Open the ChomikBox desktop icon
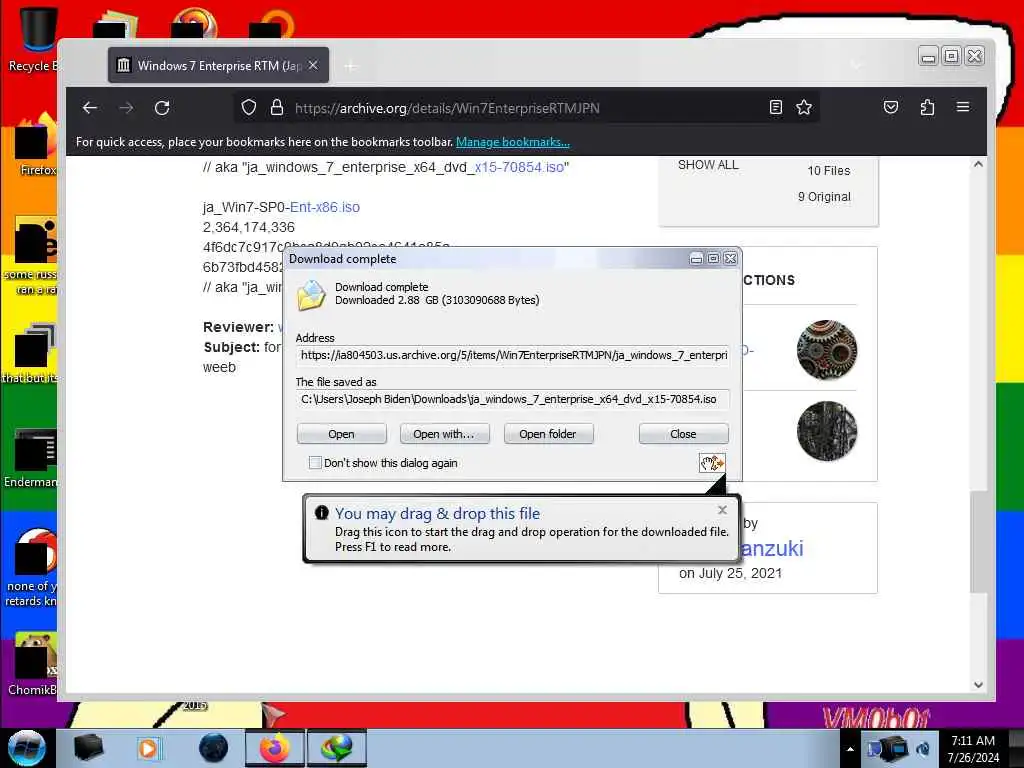 pos(33,663)
